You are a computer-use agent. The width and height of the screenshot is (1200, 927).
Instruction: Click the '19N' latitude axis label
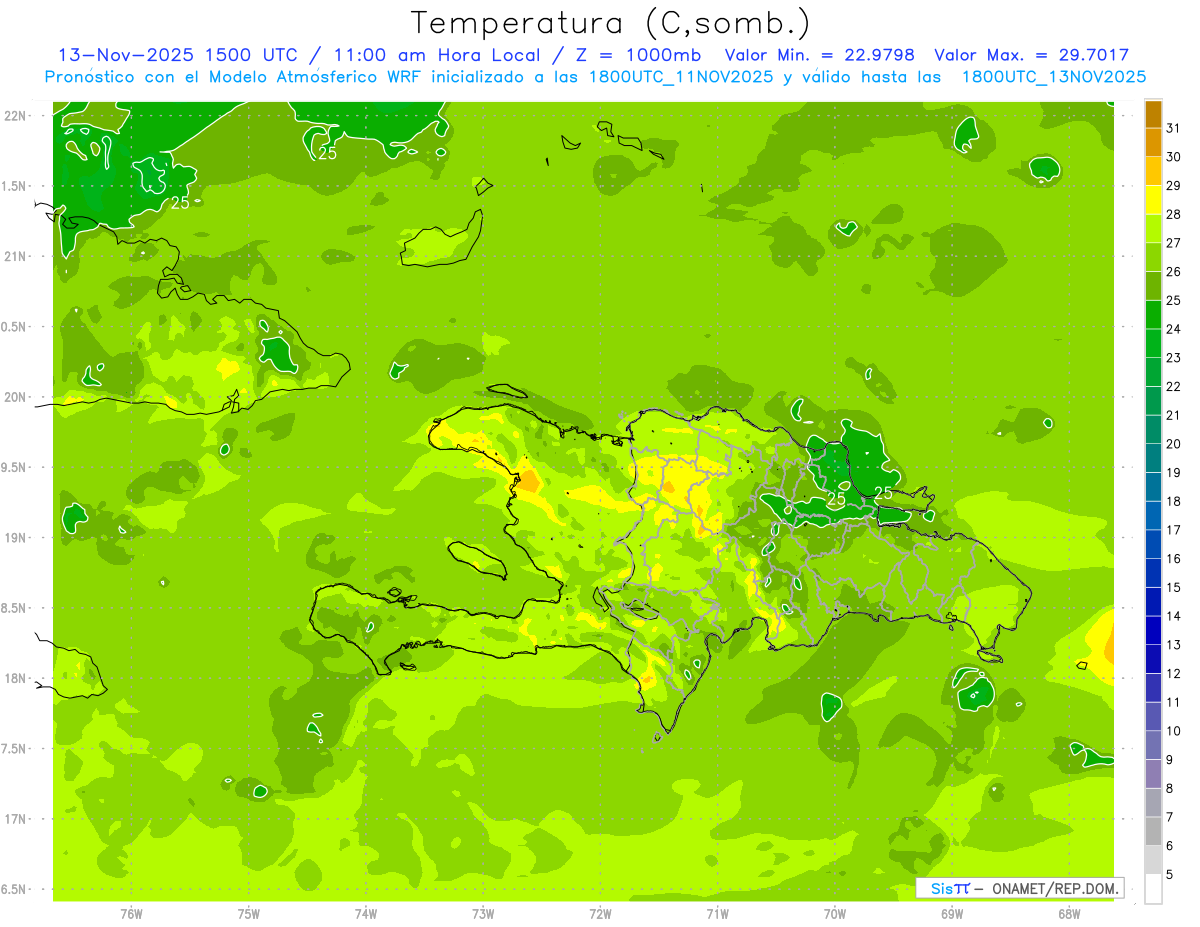click(16, 538)
